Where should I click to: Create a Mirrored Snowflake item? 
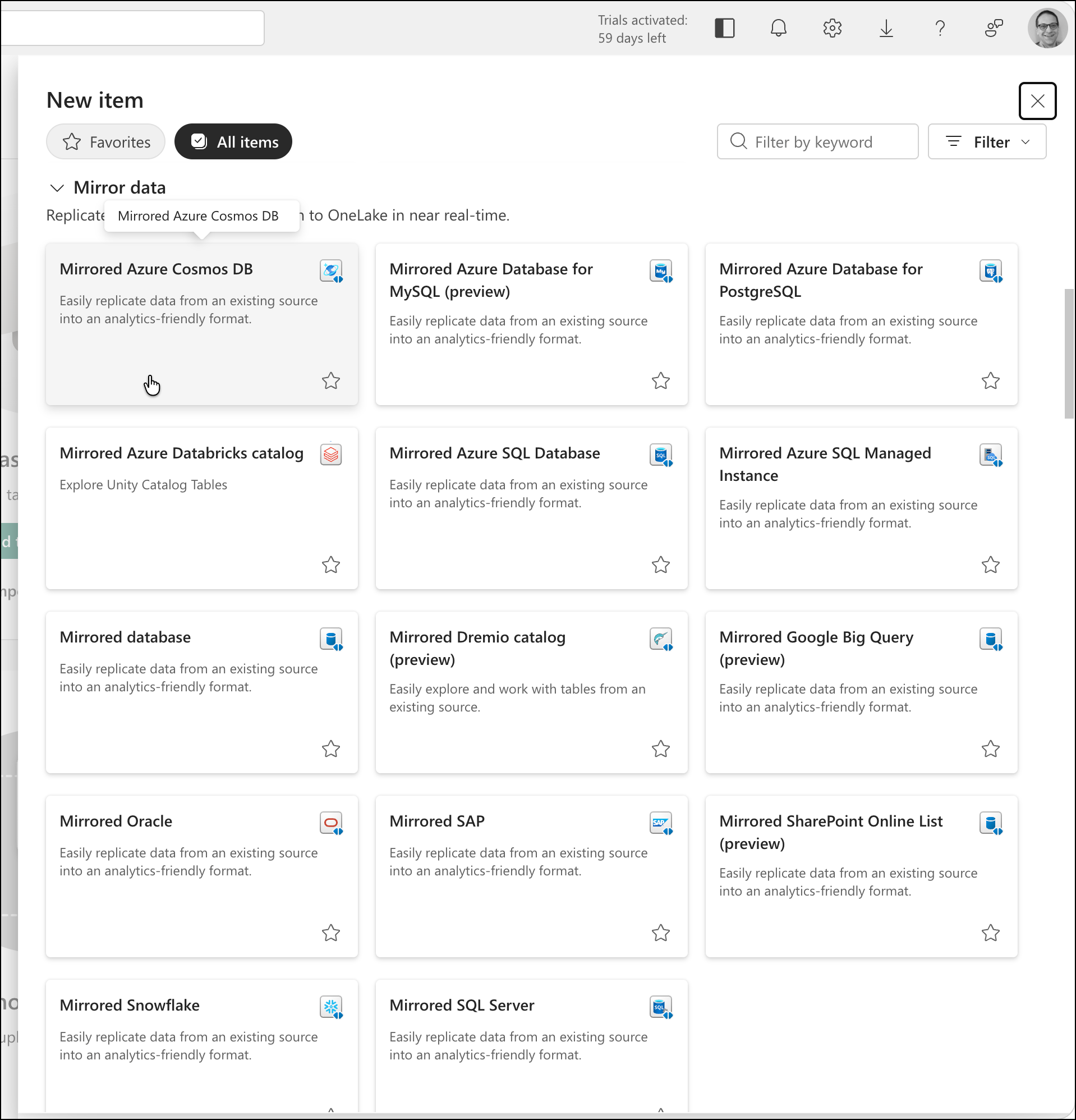(x=202, y=1046)
